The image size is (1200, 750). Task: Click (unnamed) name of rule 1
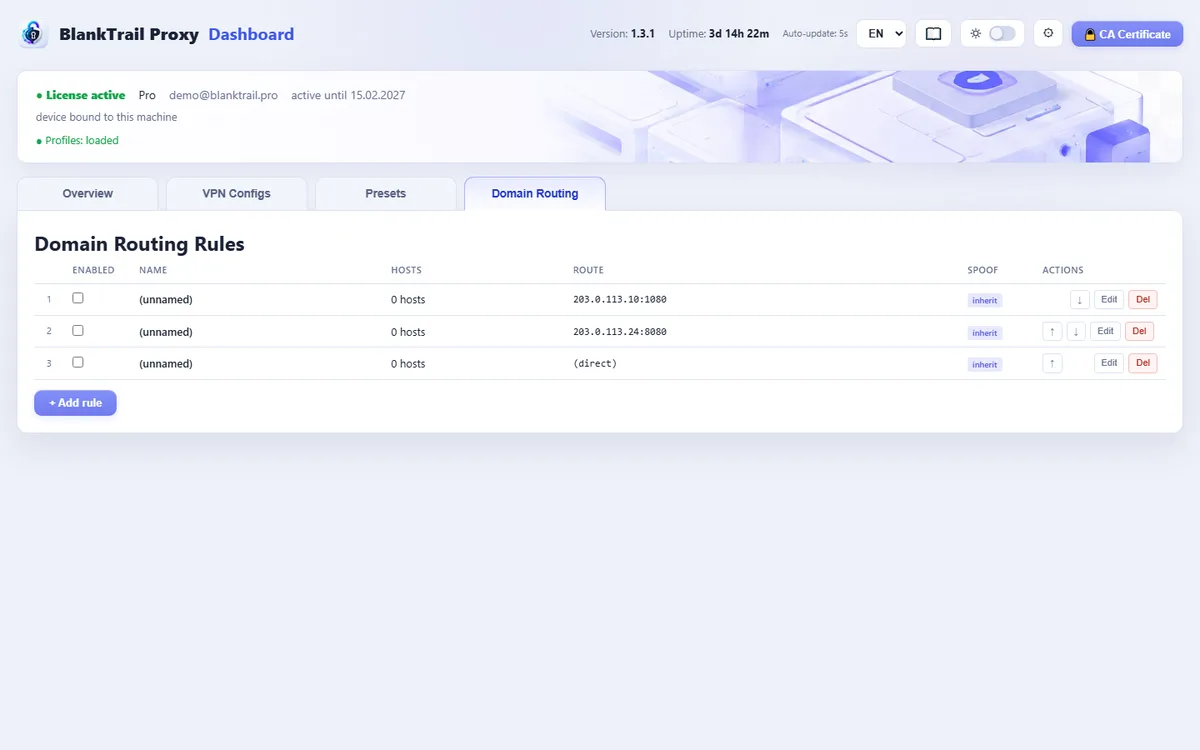click(x=166, y=300)
